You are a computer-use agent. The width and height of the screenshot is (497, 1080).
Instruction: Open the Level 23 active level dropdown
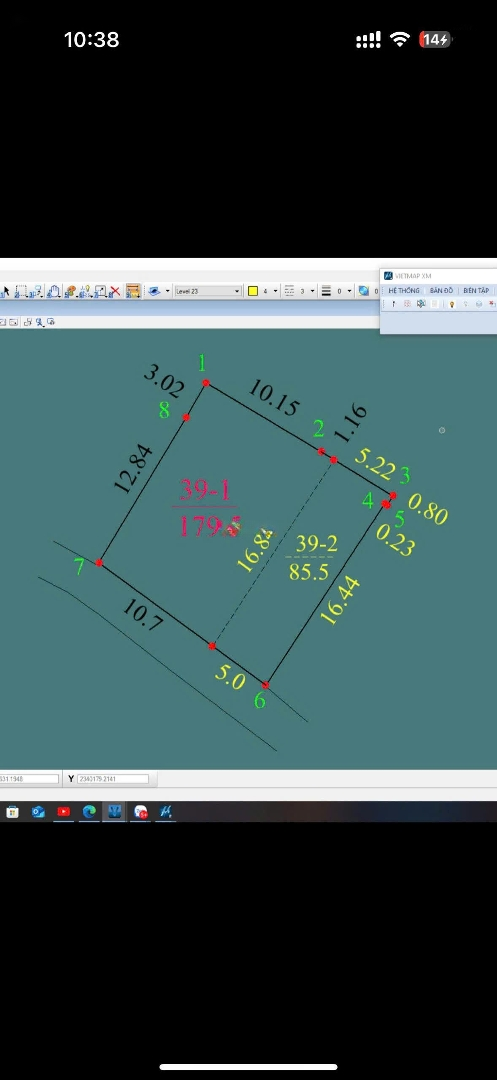coord(207,291)
